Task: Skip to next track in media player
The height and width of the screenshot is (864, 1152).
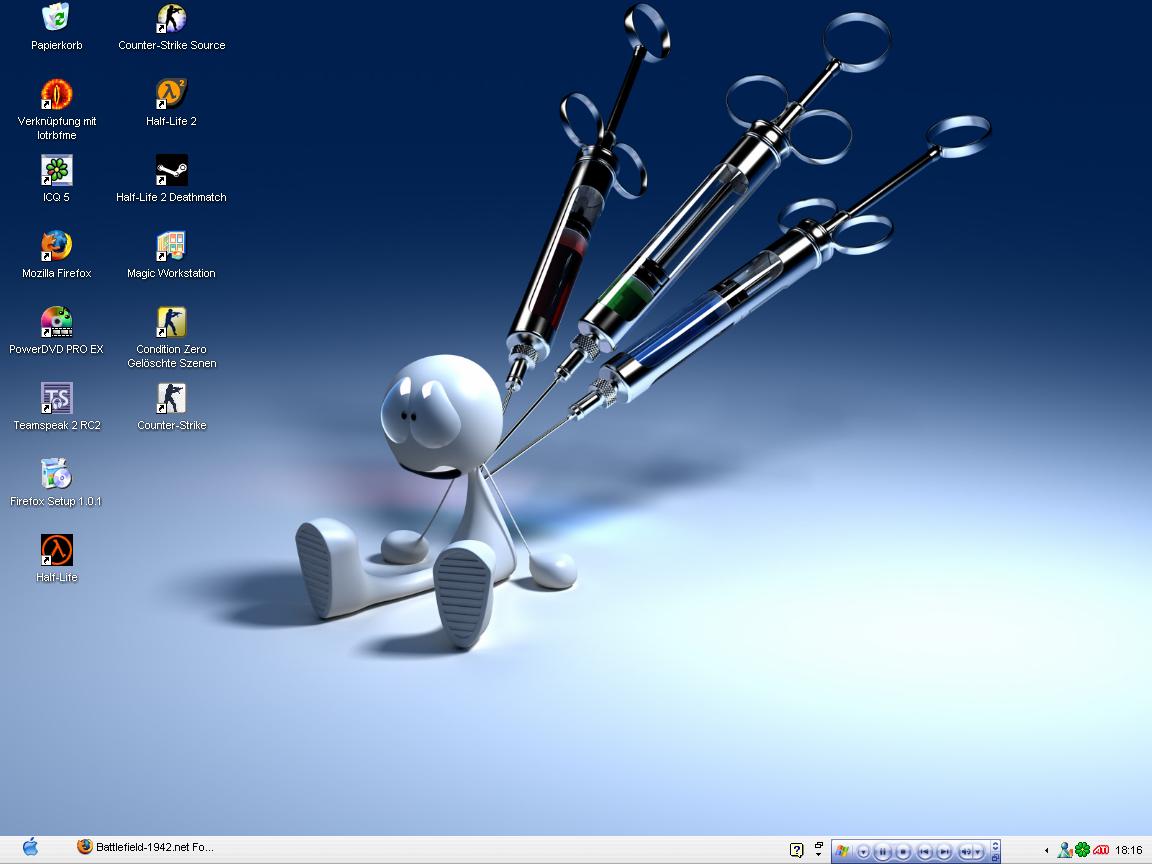Action: [944, 851]
